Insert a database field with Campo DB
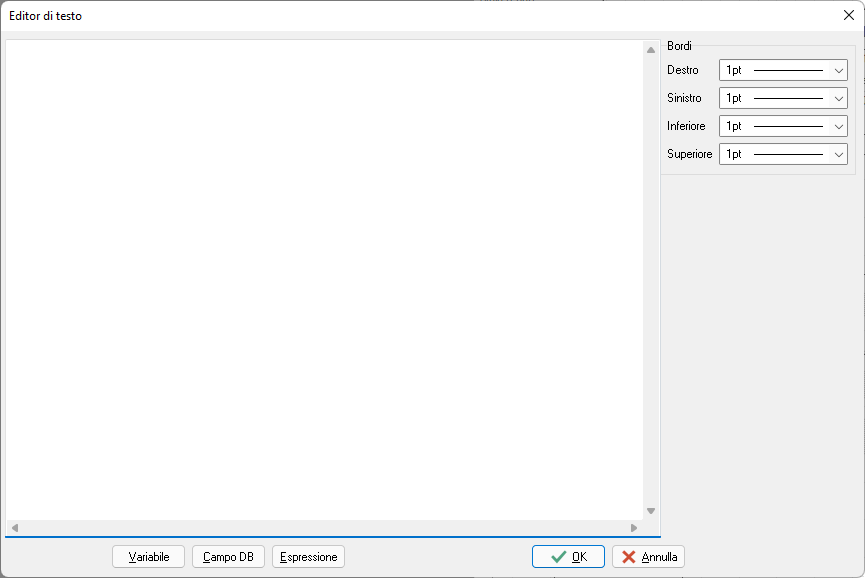 (x=228, y=557)
